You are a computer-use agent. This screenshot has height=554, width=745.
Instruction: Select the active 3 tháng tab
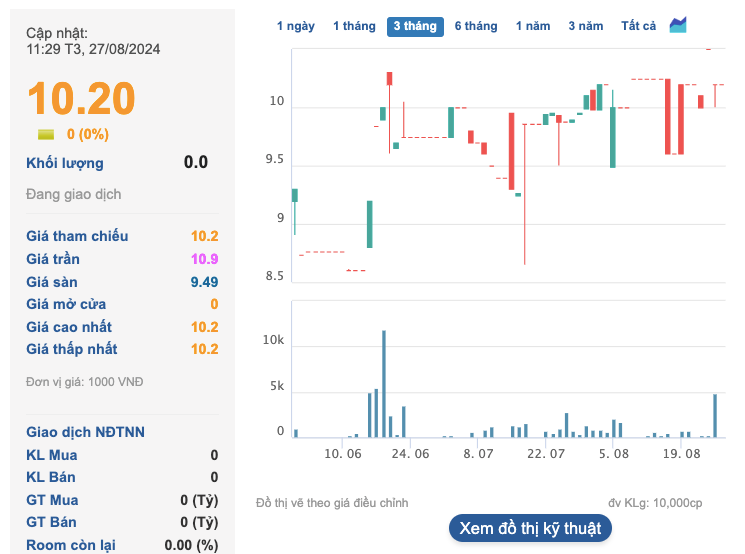coord(415,26)
